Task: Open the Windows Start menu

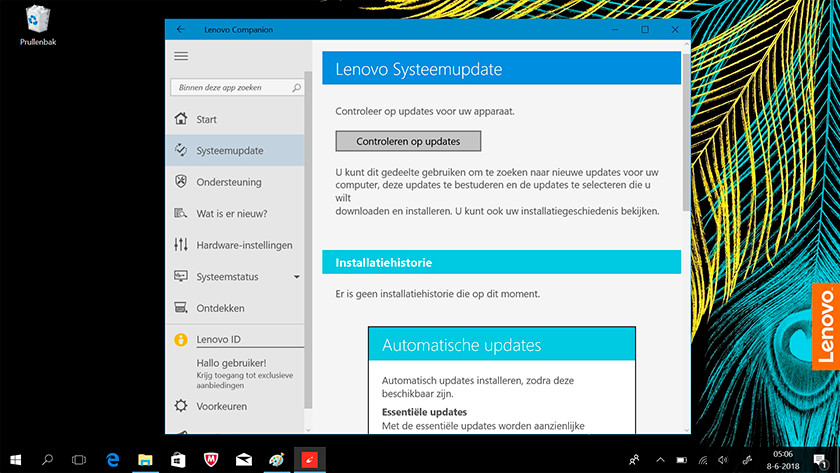Action: (16, 460)
